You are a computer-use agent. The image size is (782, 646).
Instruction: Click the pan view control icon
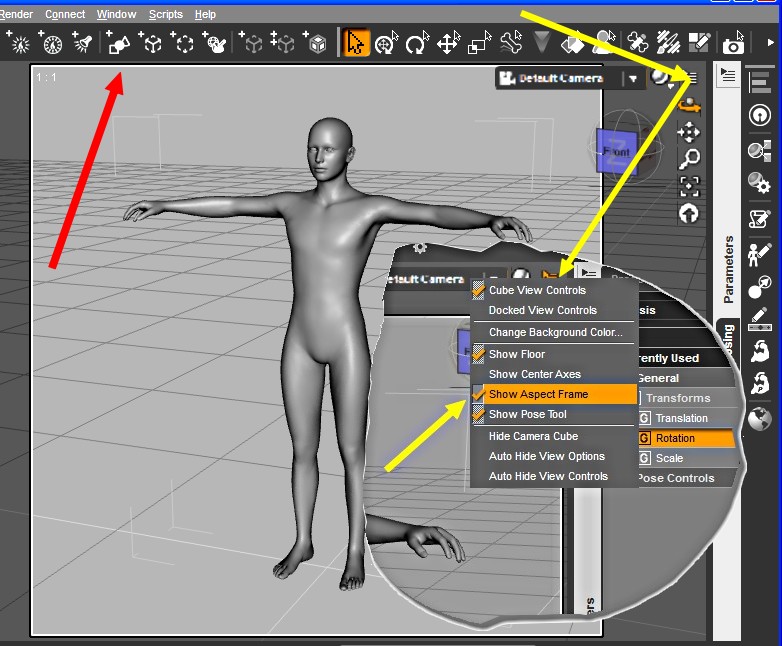689,132
